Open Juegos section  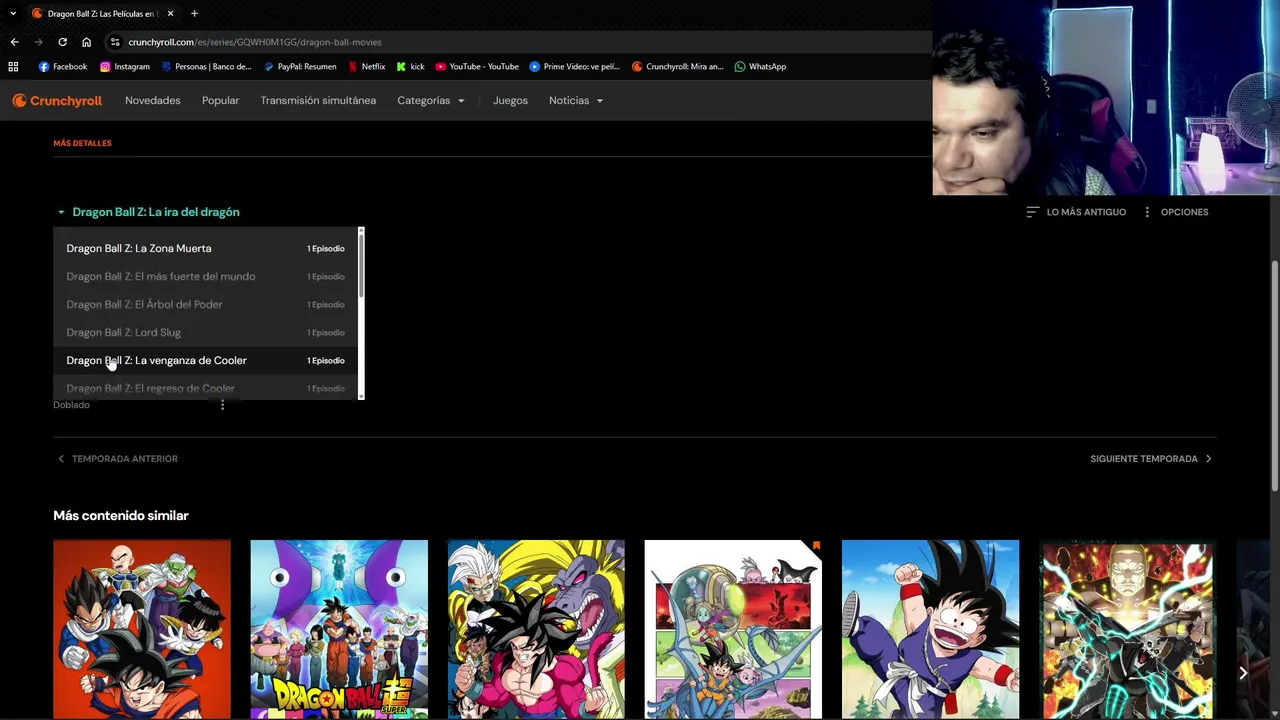click(510, 101)
